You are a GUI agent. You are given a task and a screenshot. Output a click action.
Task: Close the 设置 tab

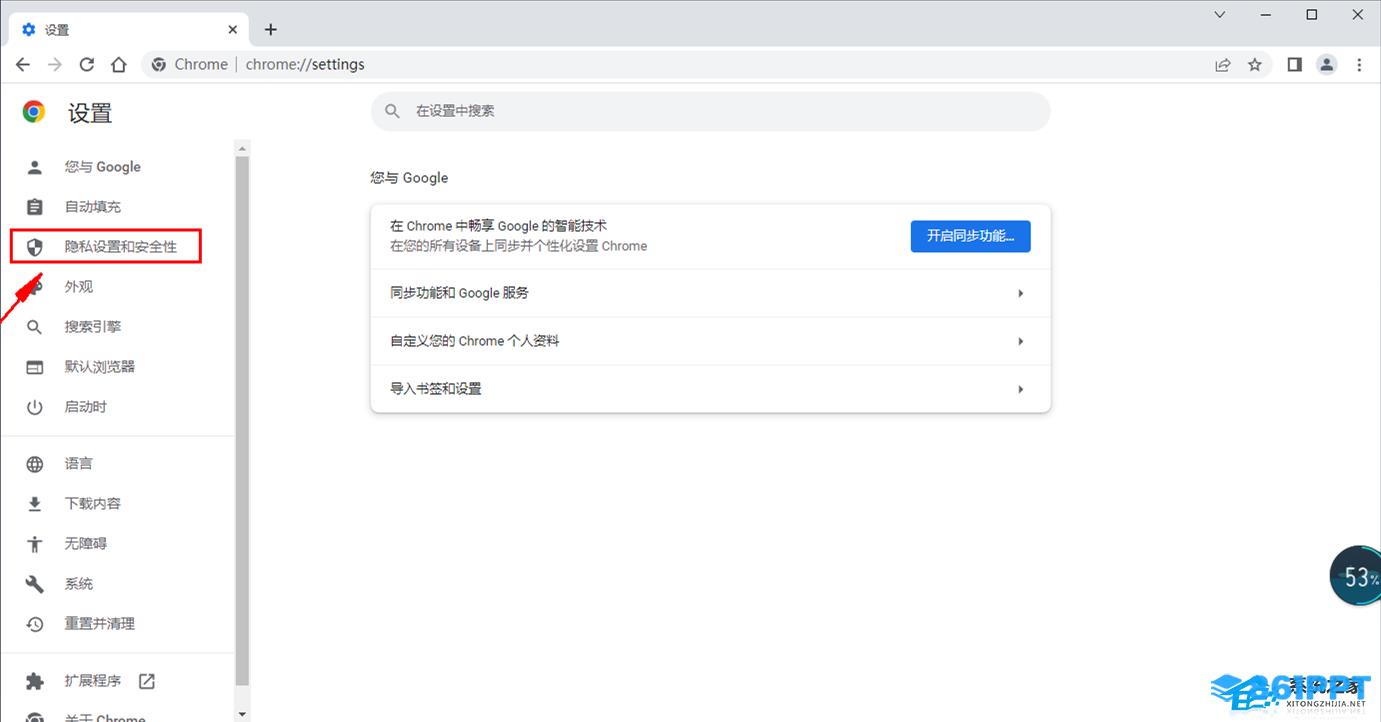pyautogui.click(x=233, y=29)
